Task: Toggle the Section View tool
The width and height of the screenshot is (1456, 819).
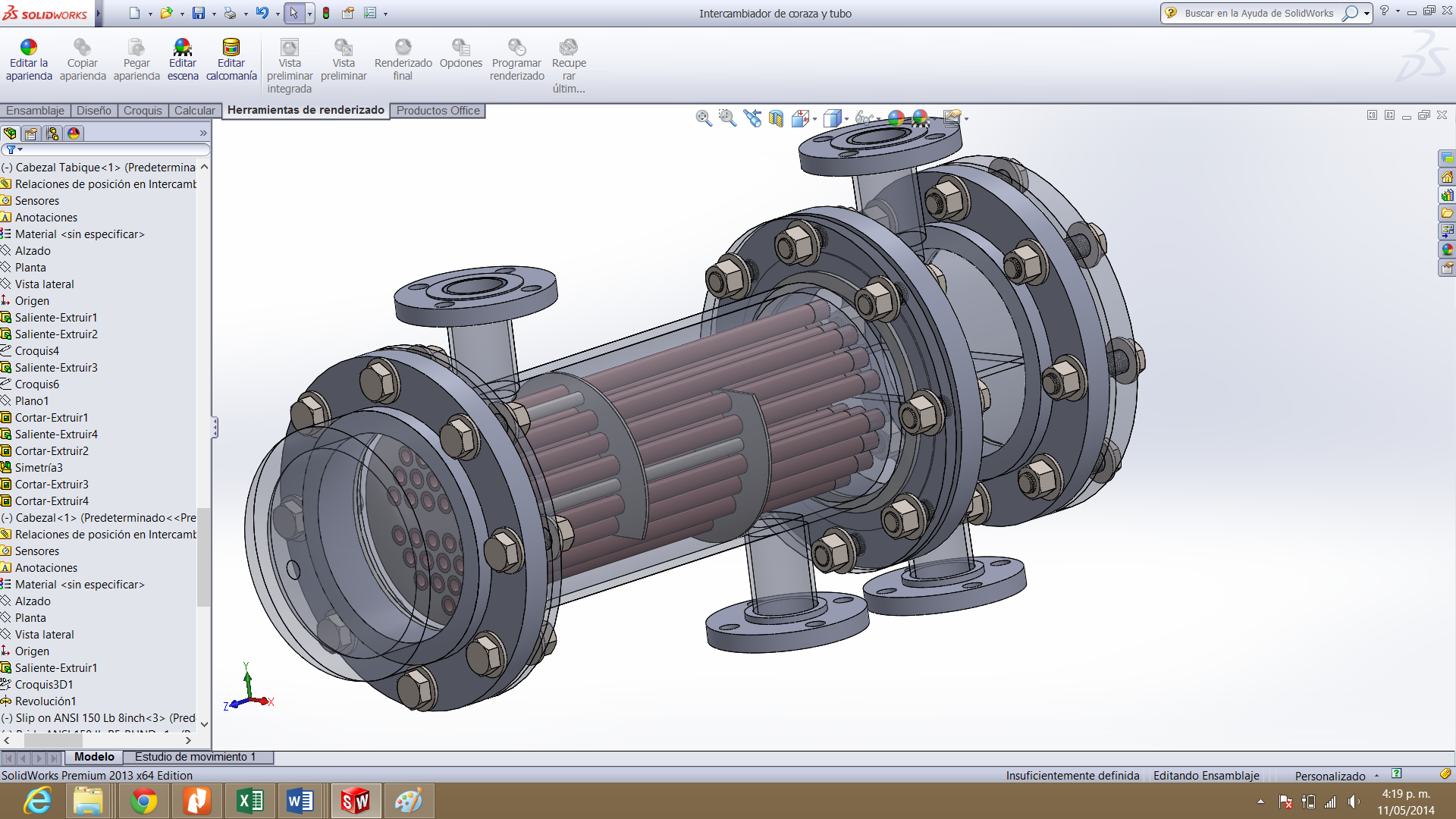Action: pyautogui.click(x=776, y=118)
